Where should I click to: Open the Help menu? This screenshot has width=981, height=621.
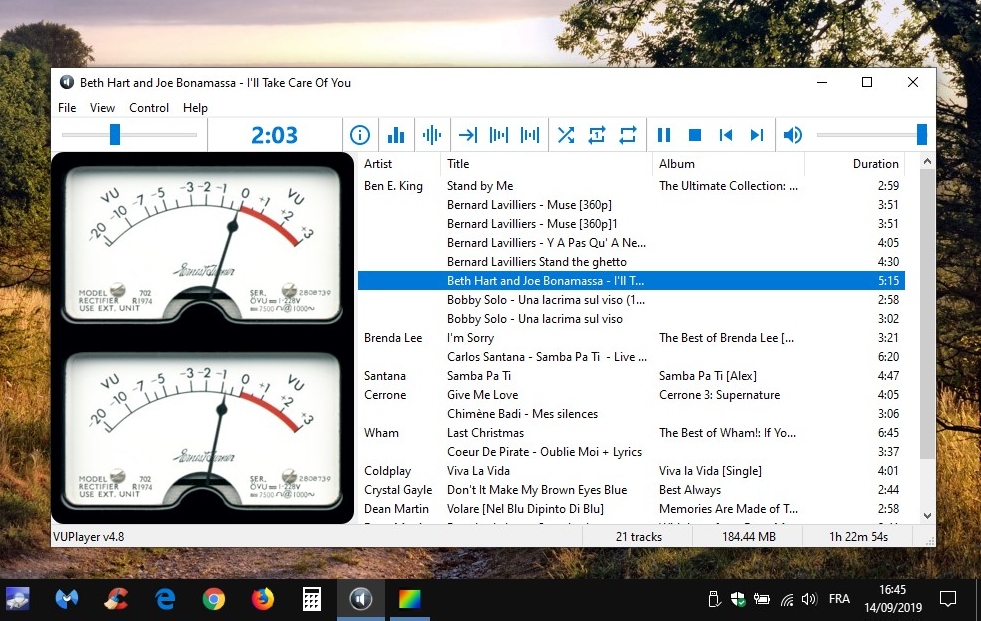click(x=195, y=108)
